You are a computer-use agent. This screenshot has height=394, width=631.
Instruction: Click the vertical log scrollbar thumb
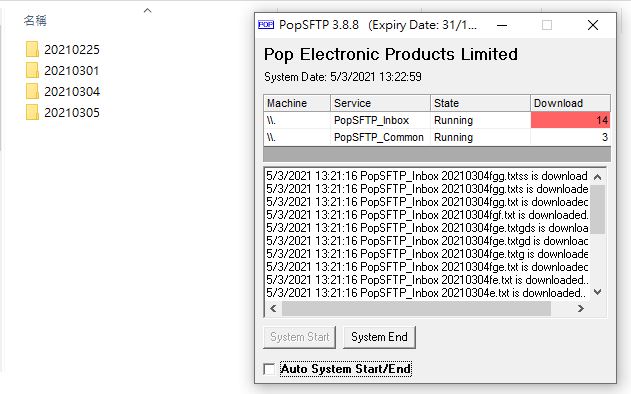point(598,209)
